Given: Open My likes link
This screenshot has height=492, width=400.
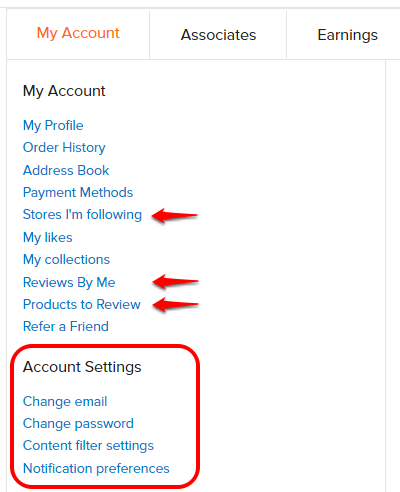Looking at the screenshot, I should pos(48,238).
